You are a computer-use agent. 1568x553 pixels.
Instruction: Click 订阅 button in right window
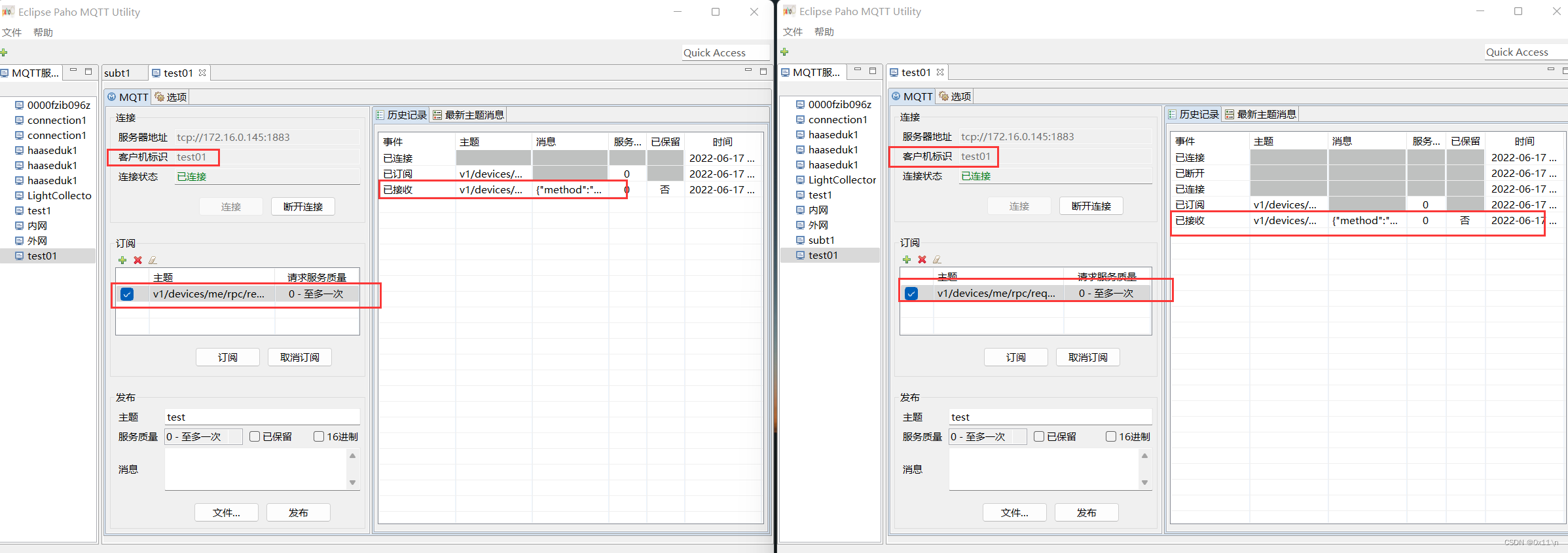click(1016, 357)
